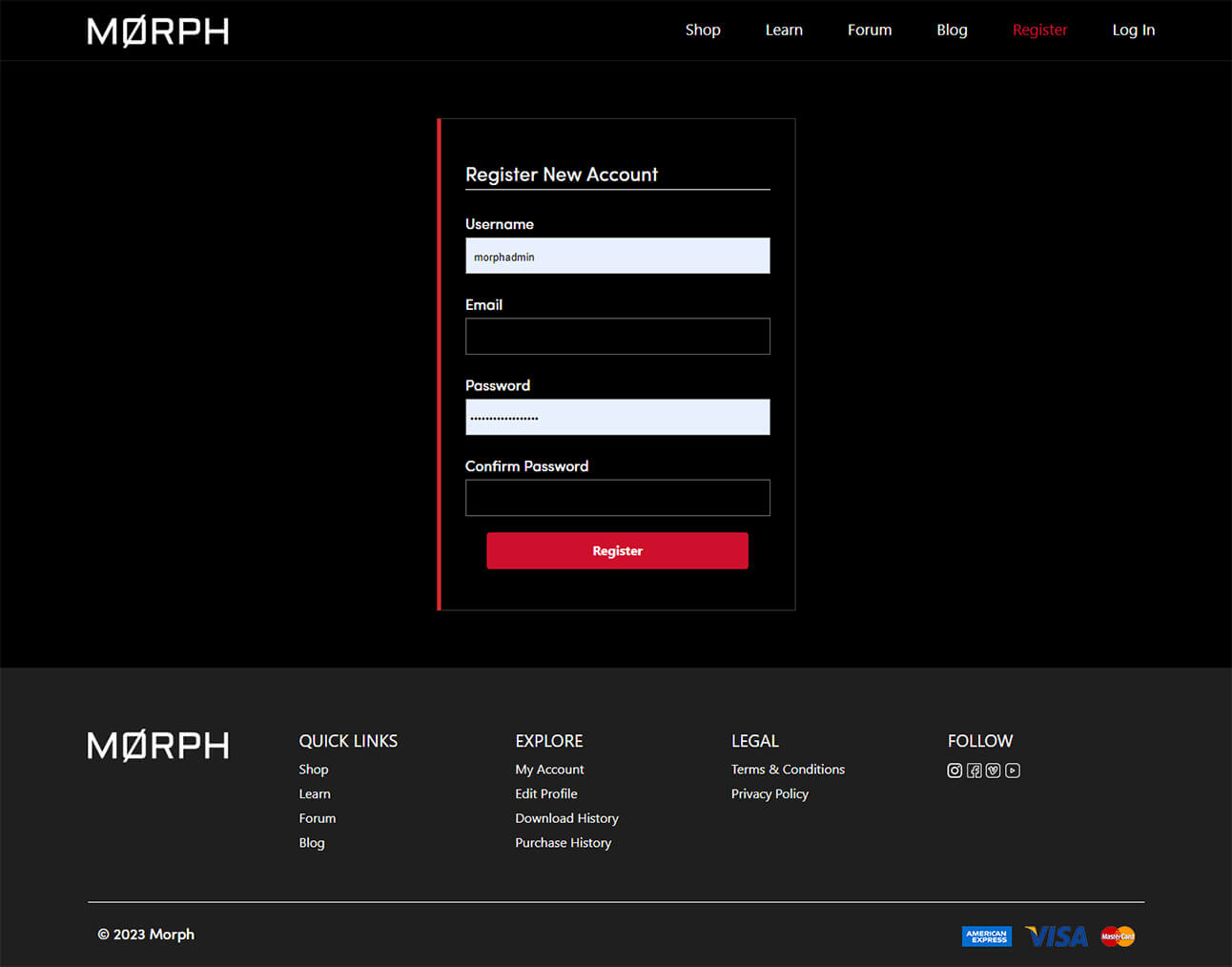Viewport: 1232px width, 967px height.
Task: Open the Facebook icon under Follow
Action: click(974, 771)
